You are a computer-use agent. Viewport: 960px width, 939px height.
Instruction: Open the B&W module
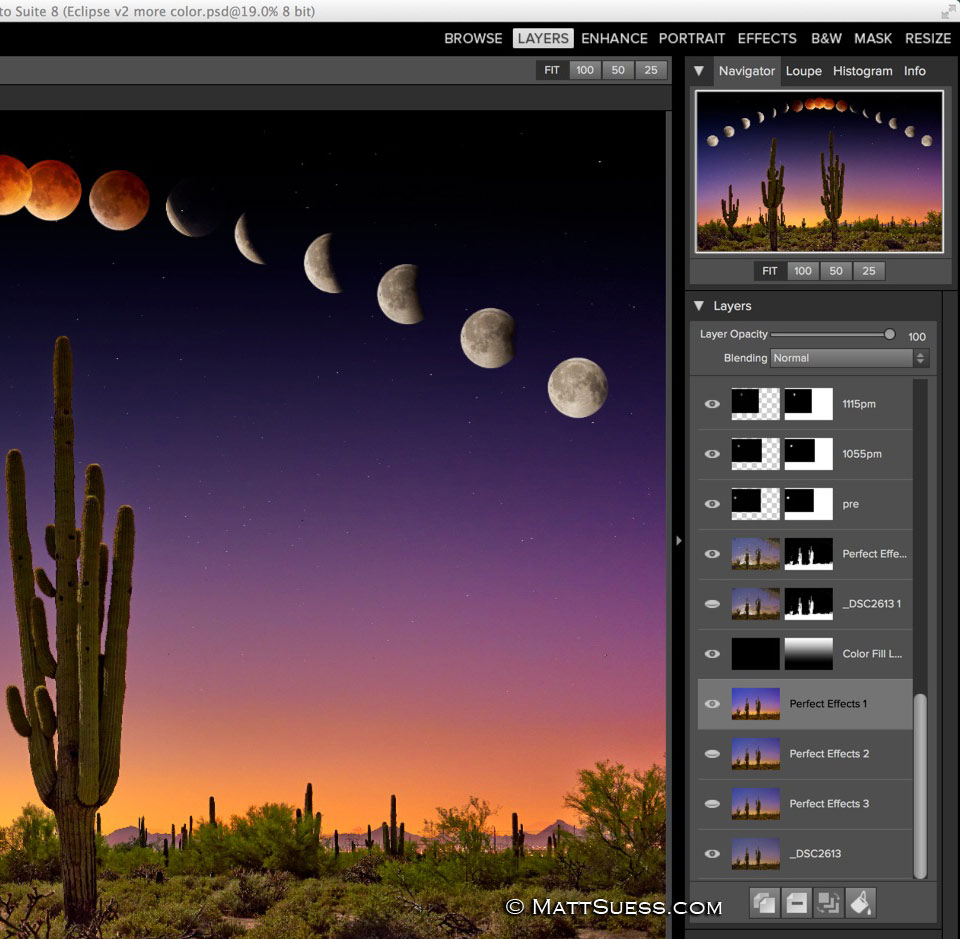[827, 39]
